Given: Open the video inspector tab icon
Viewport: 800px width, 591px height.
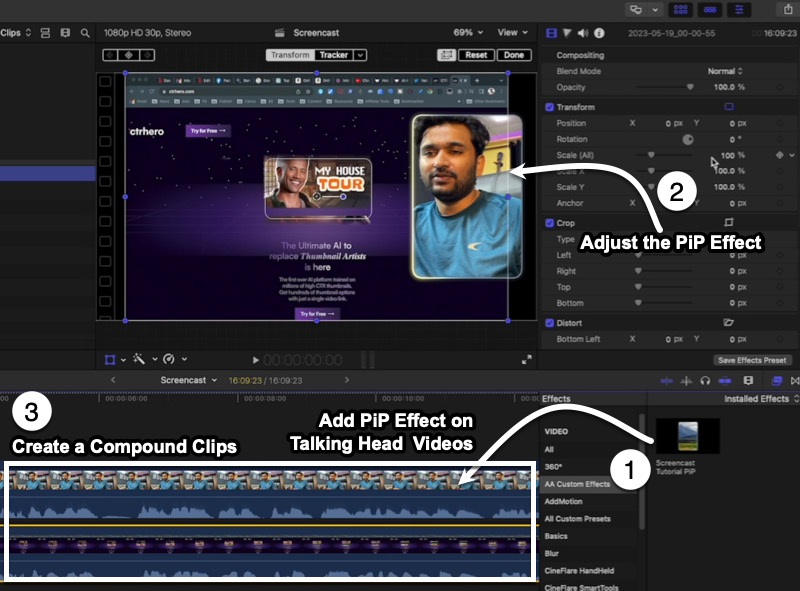Looking at the screenshot, I should [x=551, y=33].
